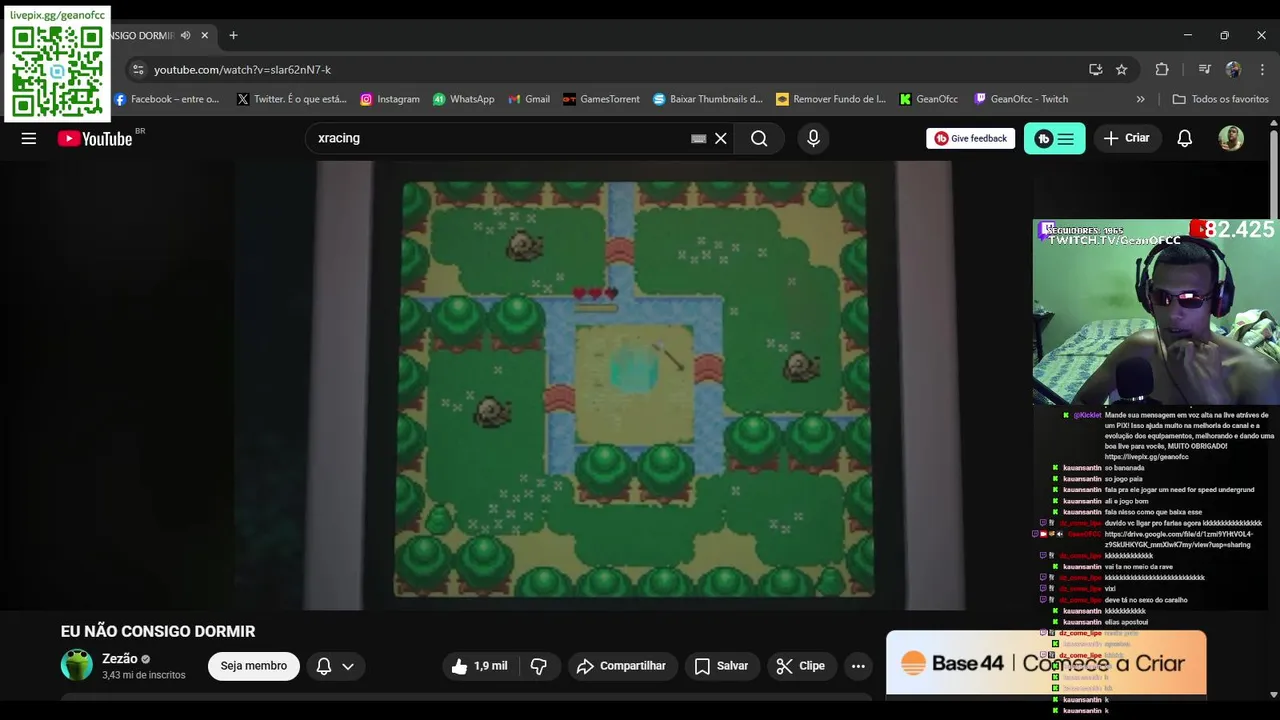Open the GeanOfcc - Twitch bookmark
1280x720 pixels.
tap(1021, 99)
